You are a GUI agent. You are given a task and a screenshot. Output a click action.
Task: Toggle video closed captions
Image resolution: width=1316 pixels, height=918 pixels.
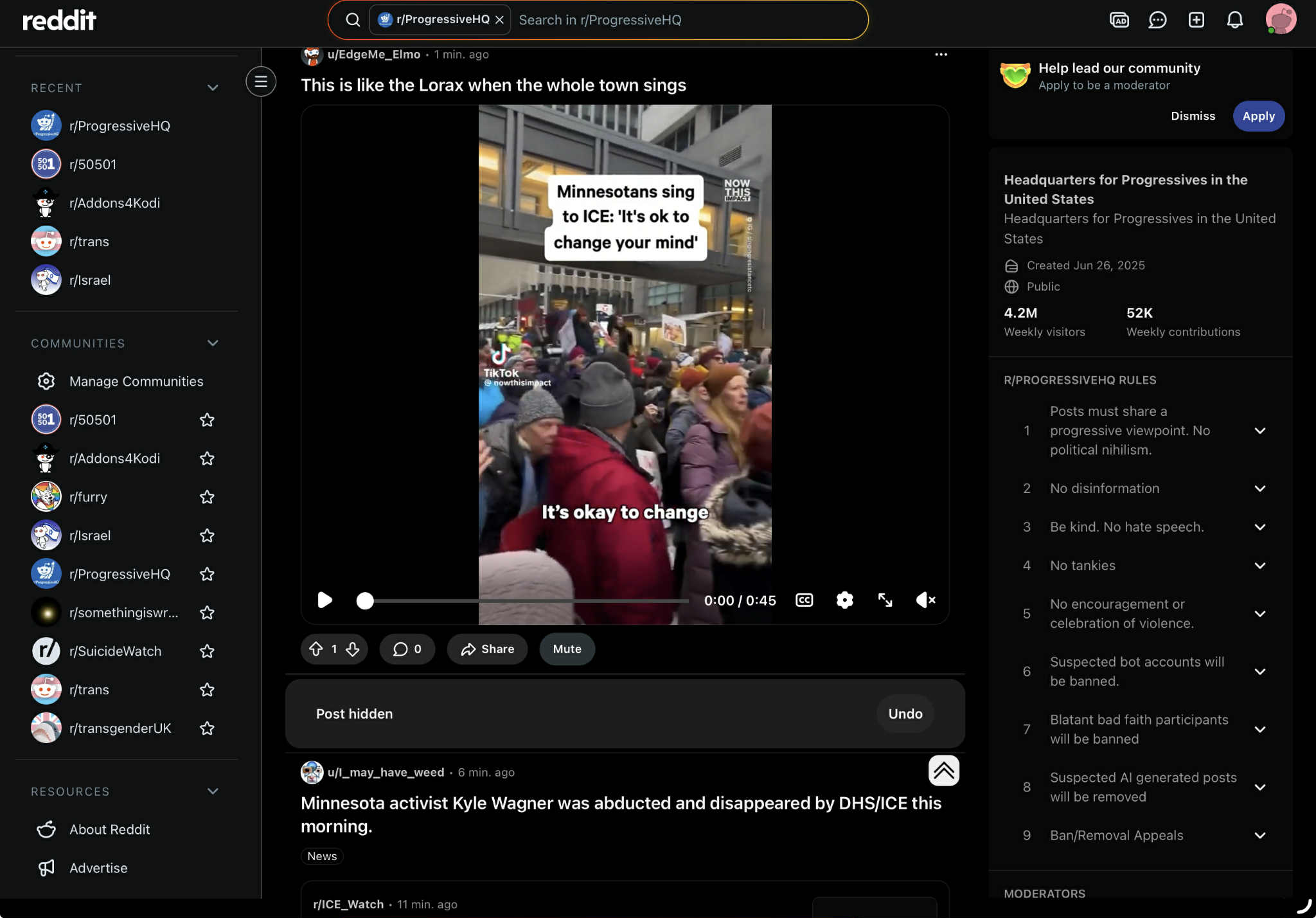(804, 600)
